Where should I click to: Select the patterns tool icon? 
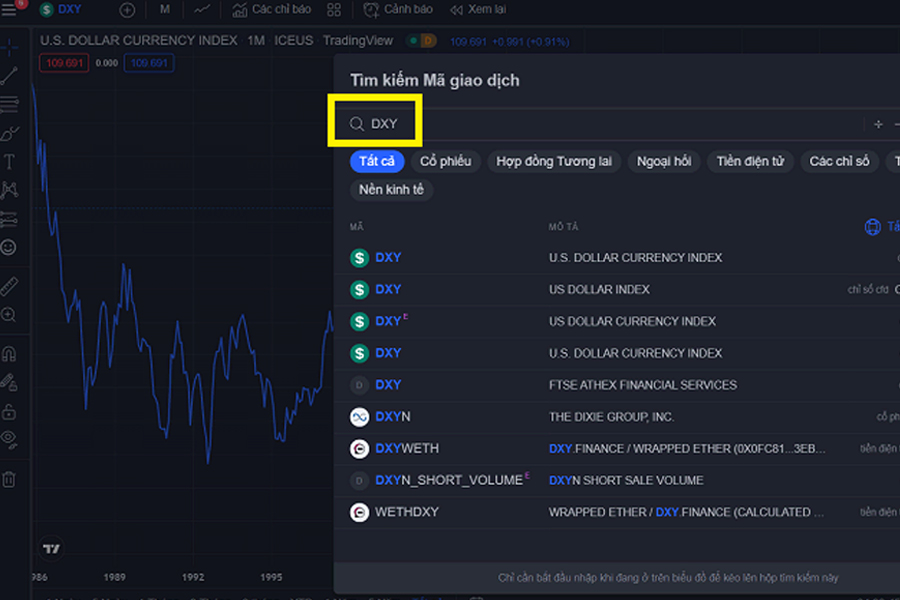point(9,190)
